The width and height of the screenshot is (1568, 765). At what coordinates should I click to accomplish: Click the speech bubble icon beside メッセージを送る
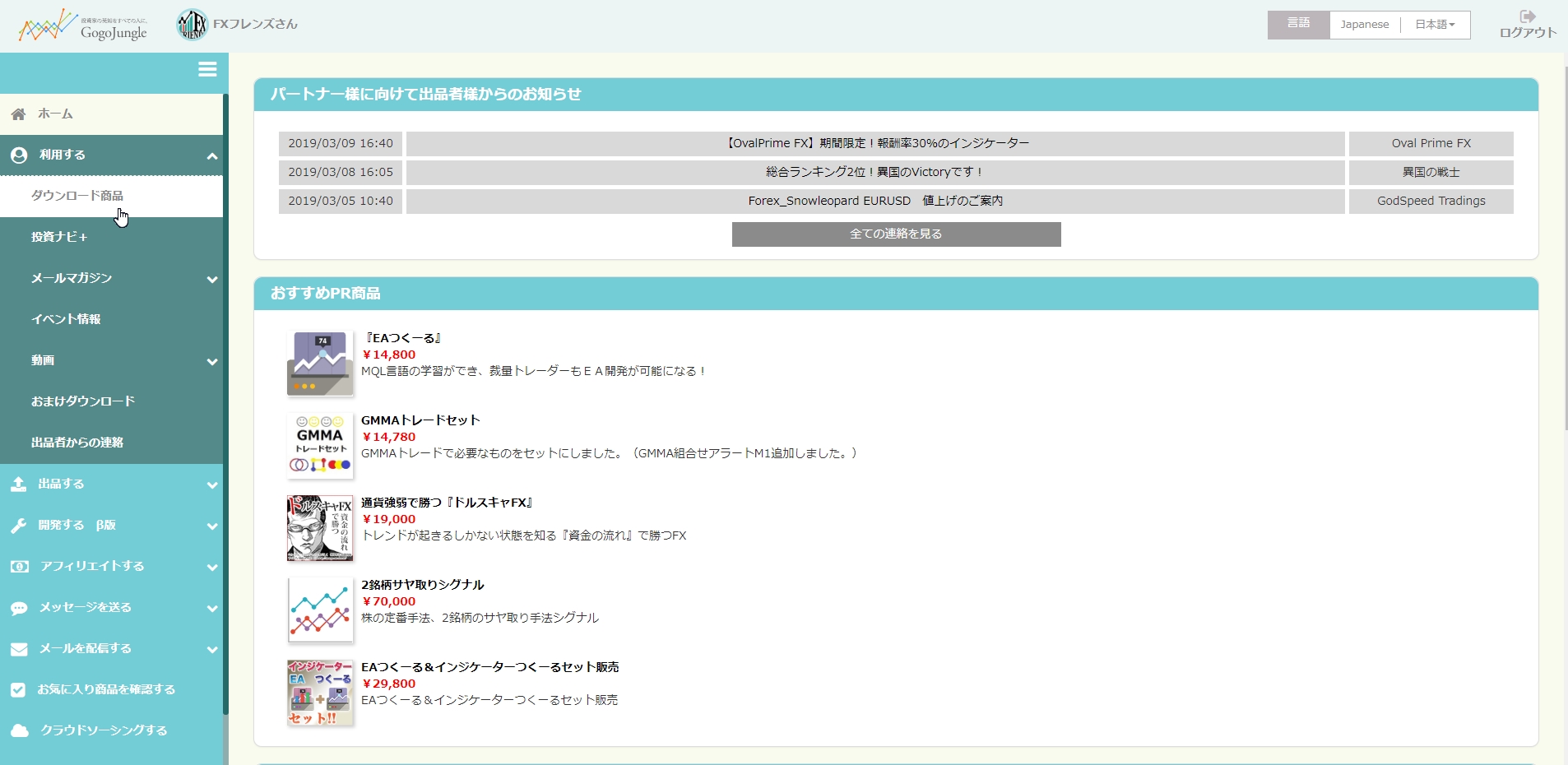19,608
